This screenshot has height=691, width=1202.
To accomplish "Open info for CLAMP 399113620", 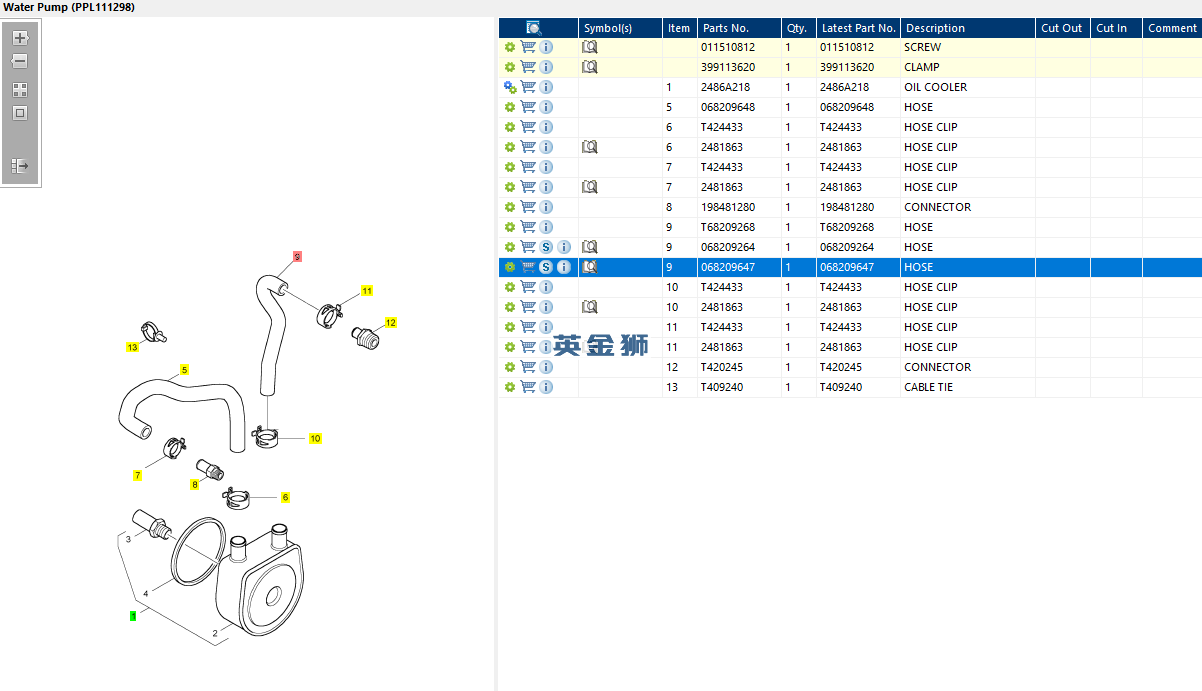I will 546,67.
